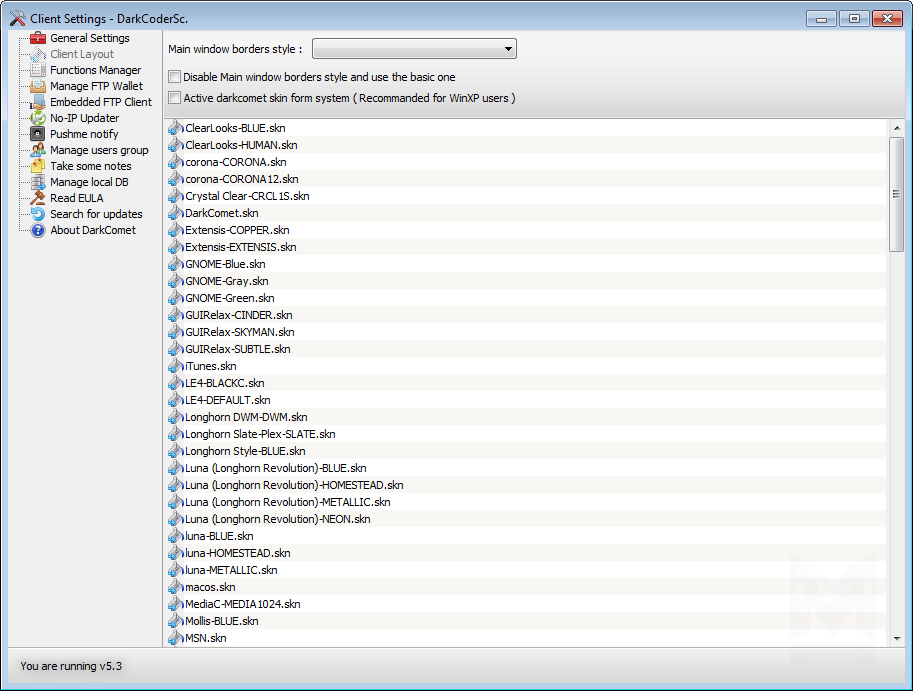Click the Manage FTP Wallet icon

coord(38,86)
